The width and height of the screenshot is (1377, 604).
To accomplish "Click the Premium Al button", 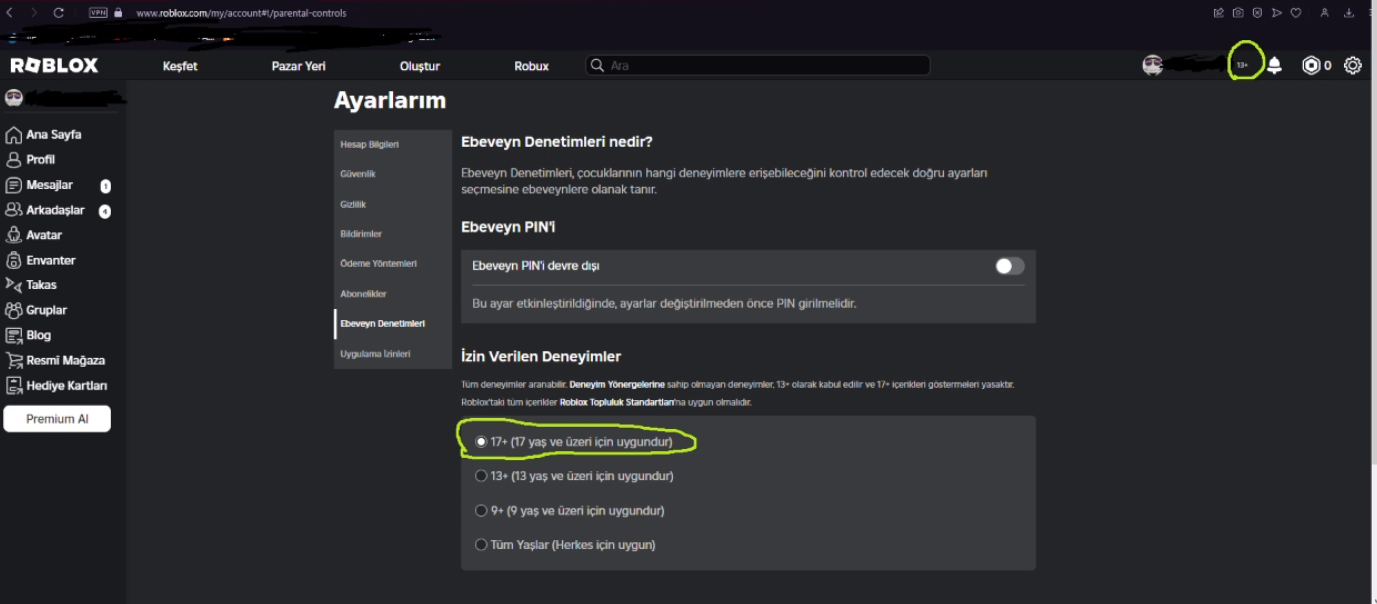I will coord(57,419).
